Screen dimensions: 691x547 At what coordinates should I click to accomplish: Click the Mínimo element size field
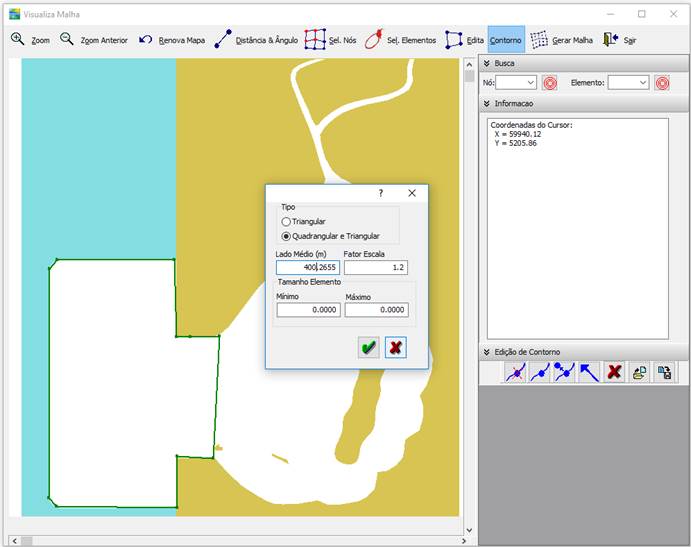[x=308, y=309]
